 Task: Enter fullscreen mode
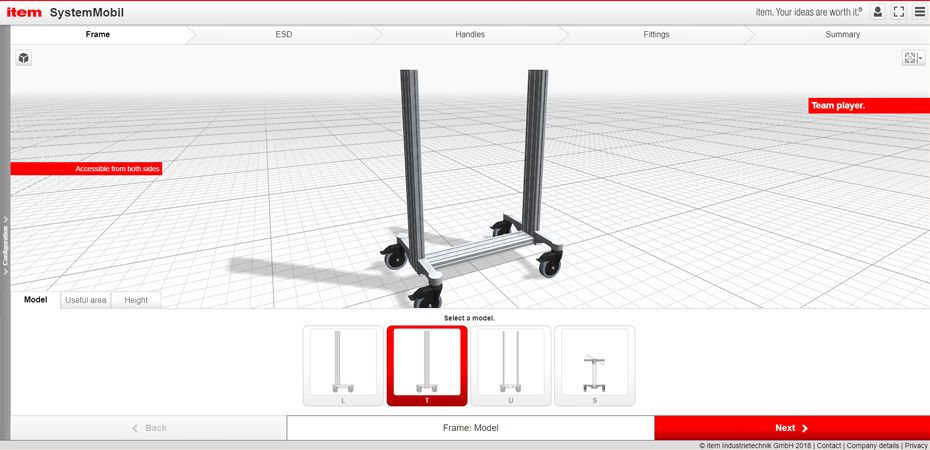coord(898,12)
